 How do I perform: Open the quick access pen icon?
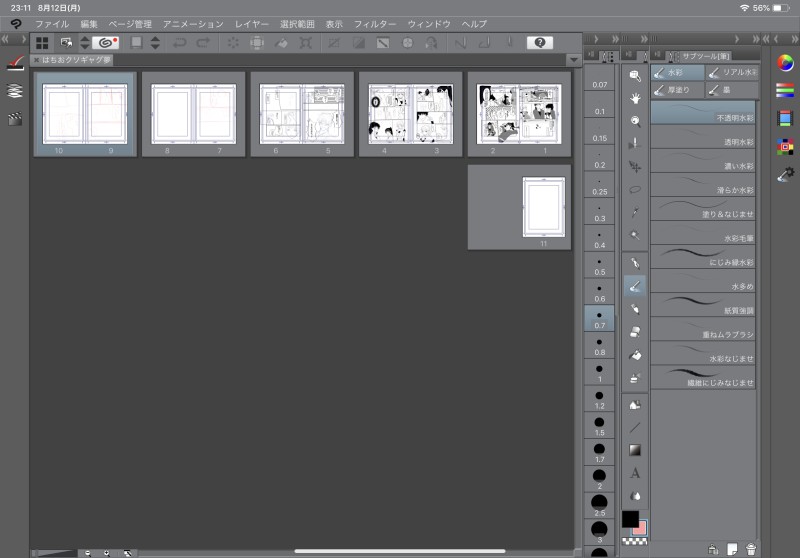click(x=15, y=63)
